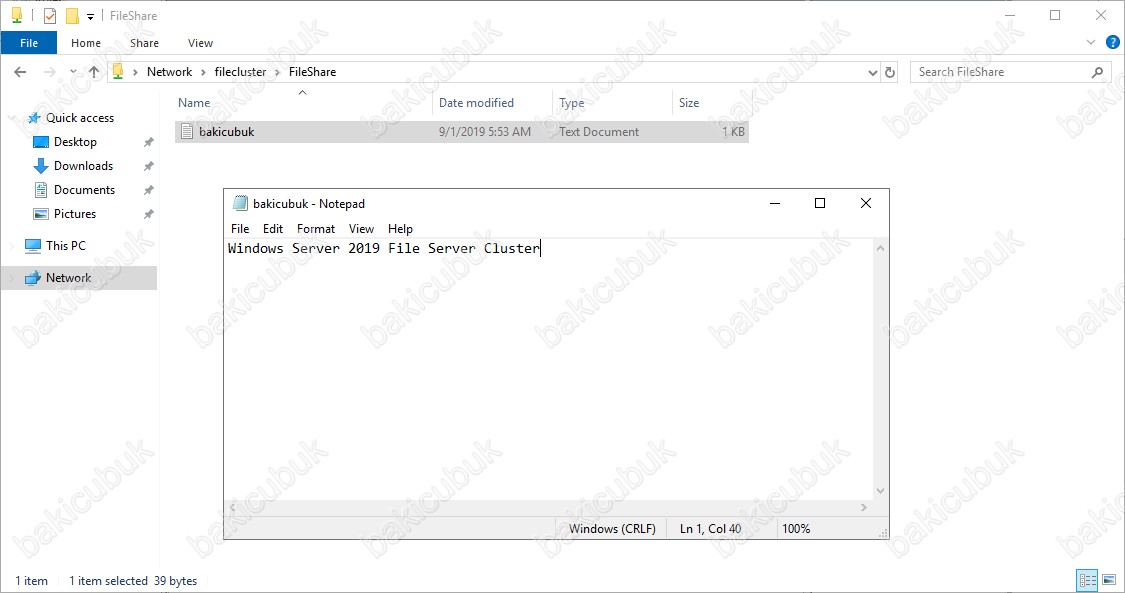The height and width of the screenshot is (593, 1125).
Task: Expand the chevron after Network breadcrumb
Action: 203,72
